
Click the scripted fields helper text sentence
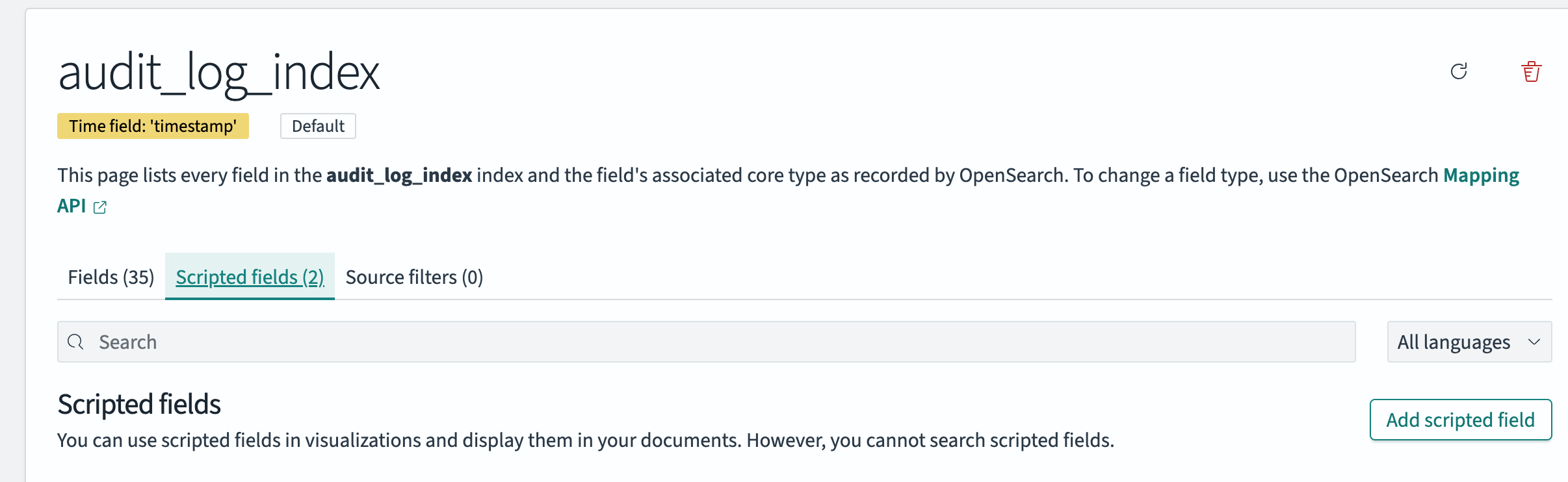pyautogui.click(x=585, y=440)
